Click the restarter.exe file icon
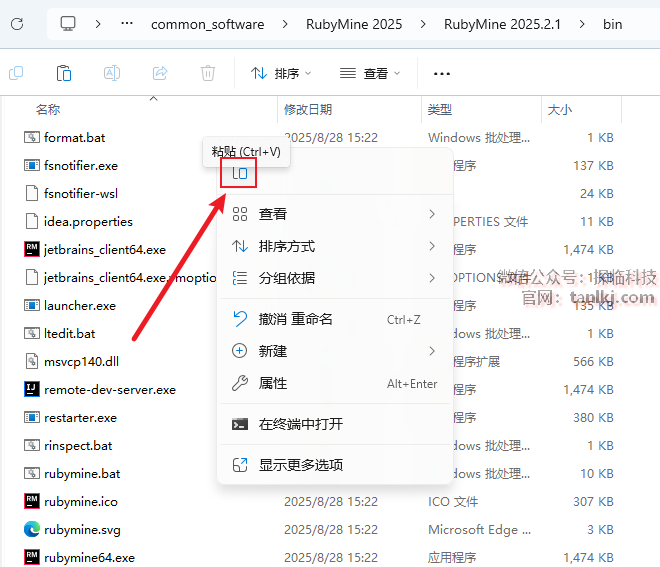The image size is (660, 567). pyautogui.click(x=32, y=417)
